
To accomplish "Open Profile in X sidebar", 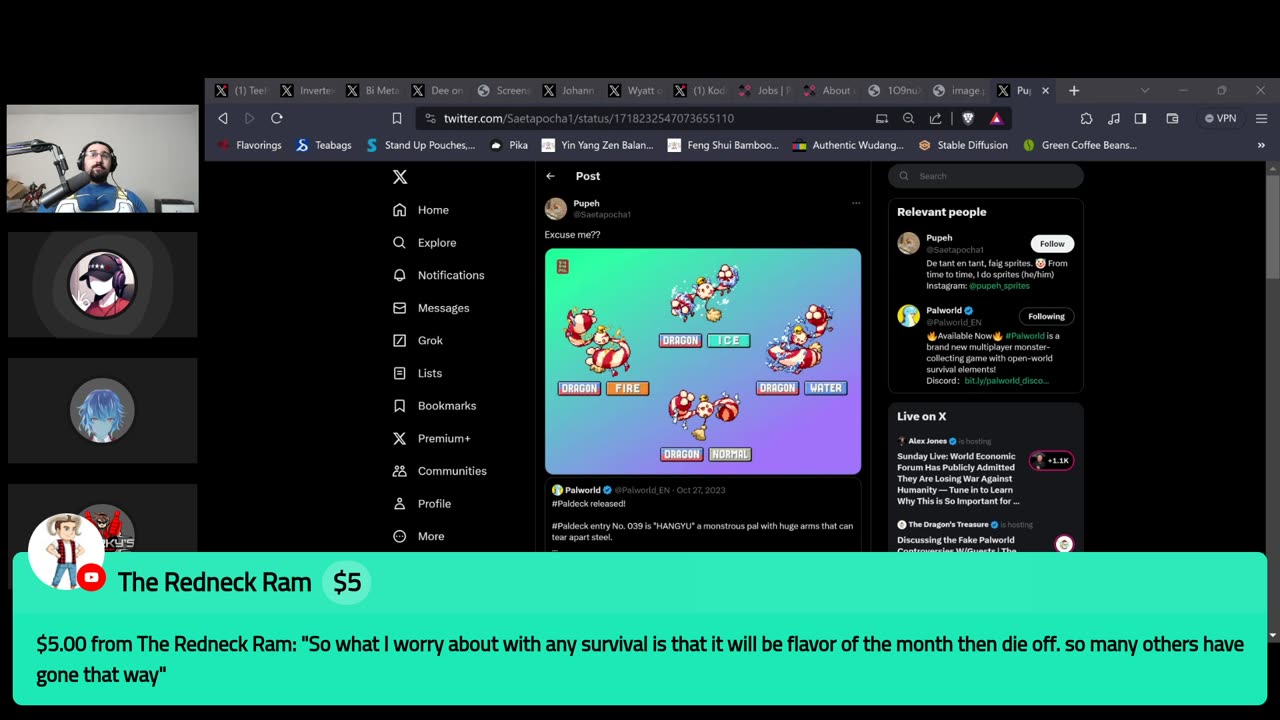I will click(422, 504).
